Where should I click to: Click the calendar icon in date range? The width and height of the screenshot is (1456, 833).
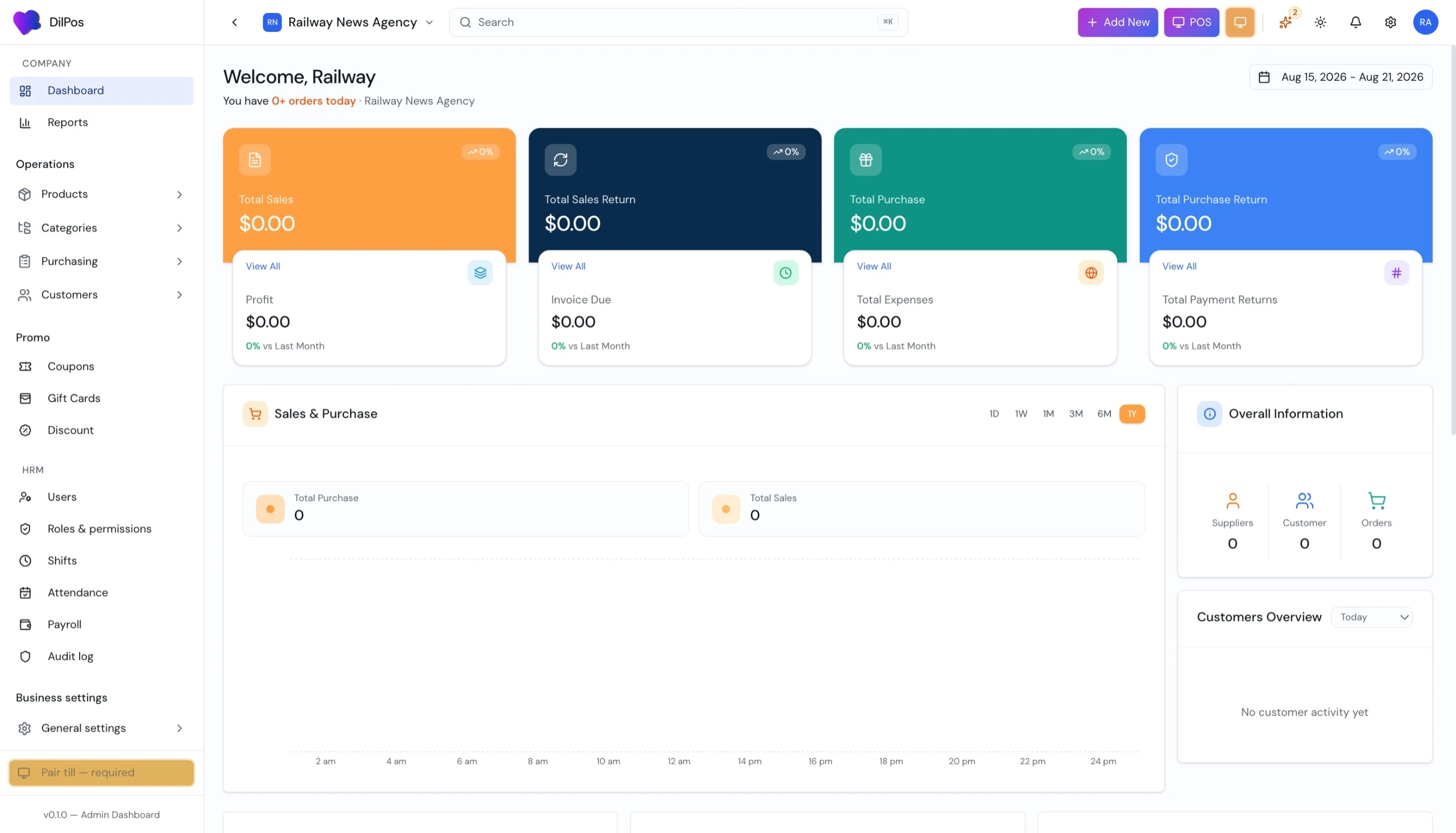coord(1264,77)
